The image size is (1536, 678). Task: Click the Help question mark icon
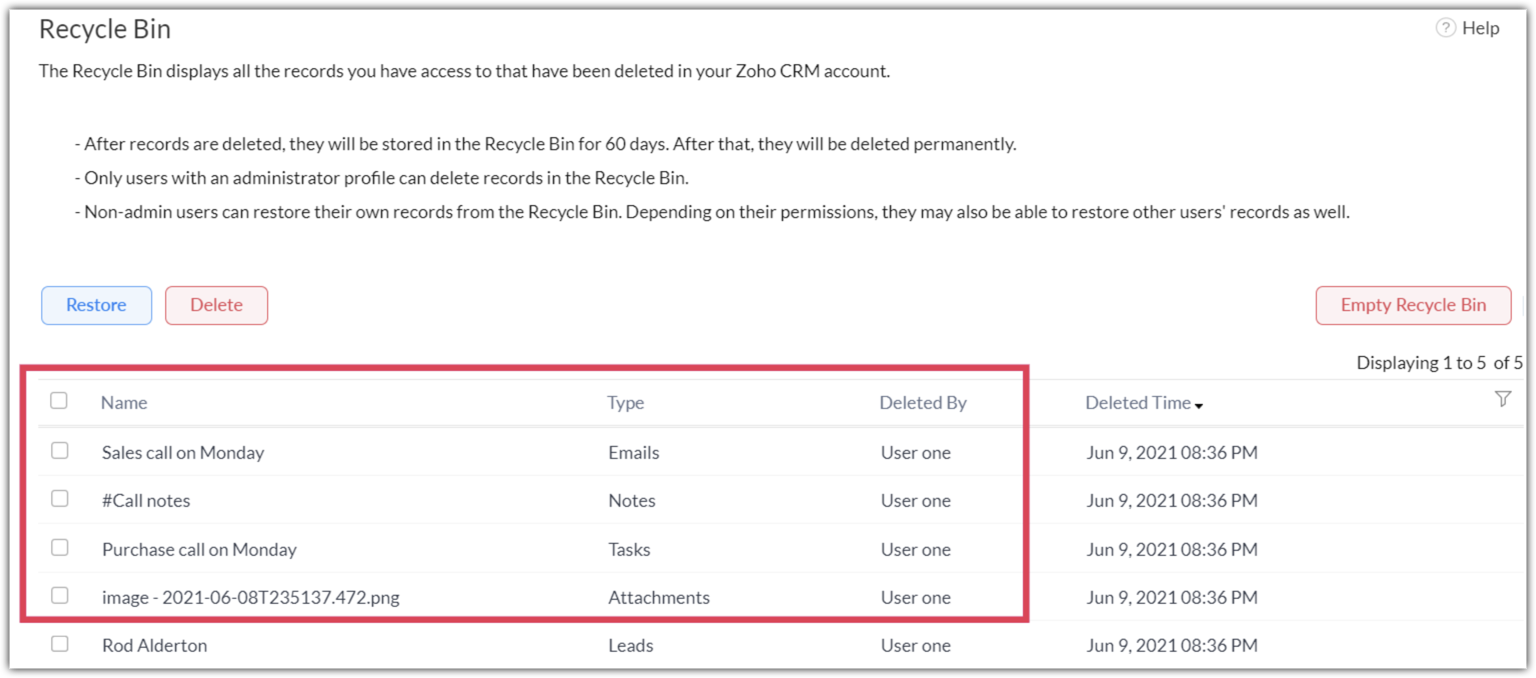pyautogui.click(x=1445, y=28)
